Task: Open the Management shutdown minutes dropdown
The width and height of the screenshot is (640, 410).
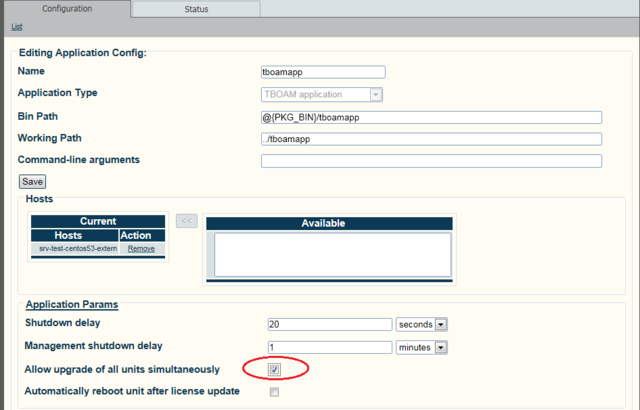Action: 421,347
